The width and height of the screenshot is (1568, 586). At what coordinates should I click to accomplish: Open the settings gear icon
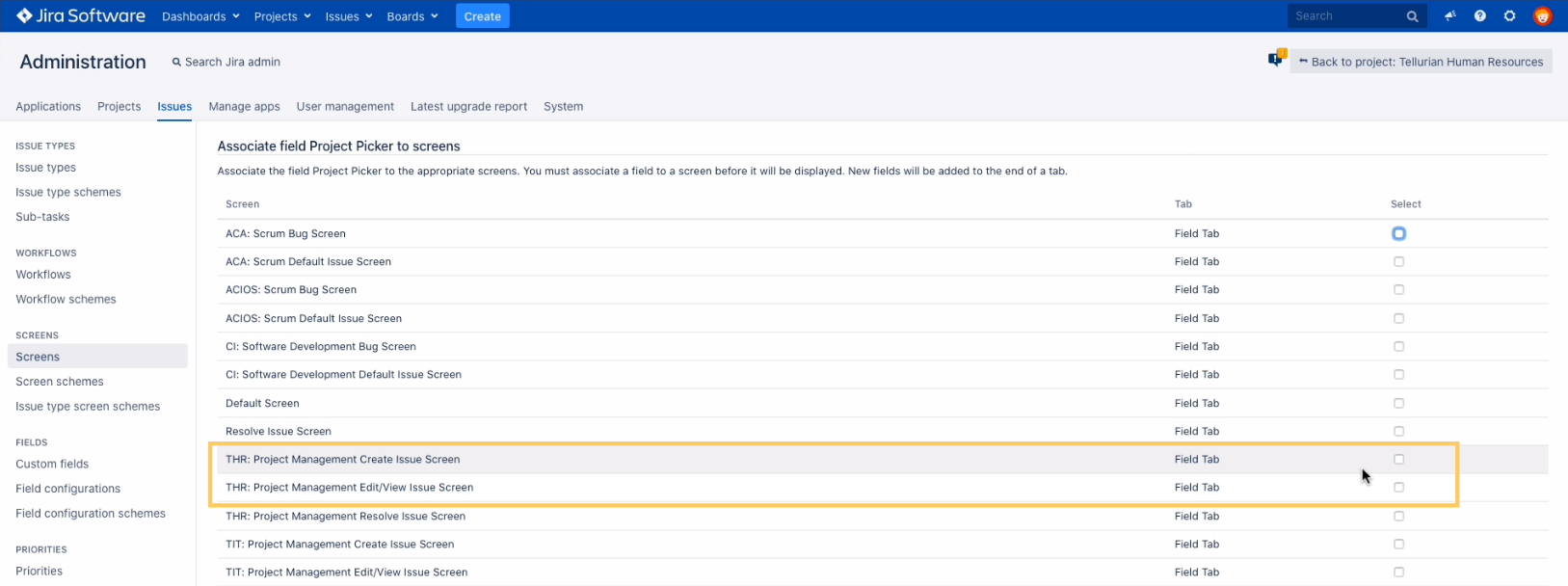click(x=1509, y=16)
